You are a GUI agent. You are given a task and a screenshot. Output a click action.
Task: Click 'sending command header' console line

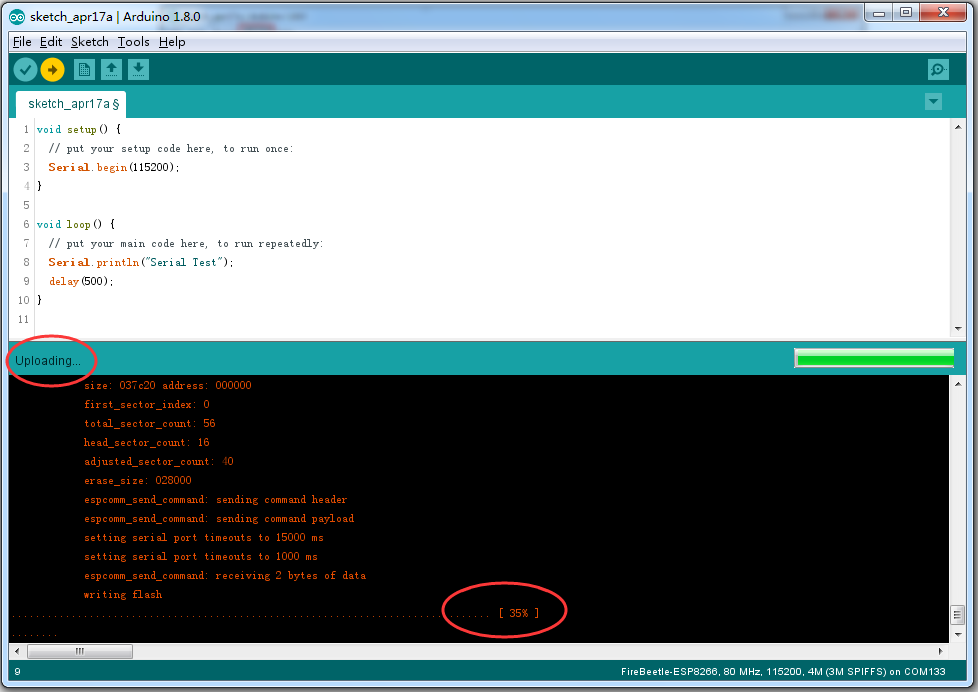[x=215, y=500]
